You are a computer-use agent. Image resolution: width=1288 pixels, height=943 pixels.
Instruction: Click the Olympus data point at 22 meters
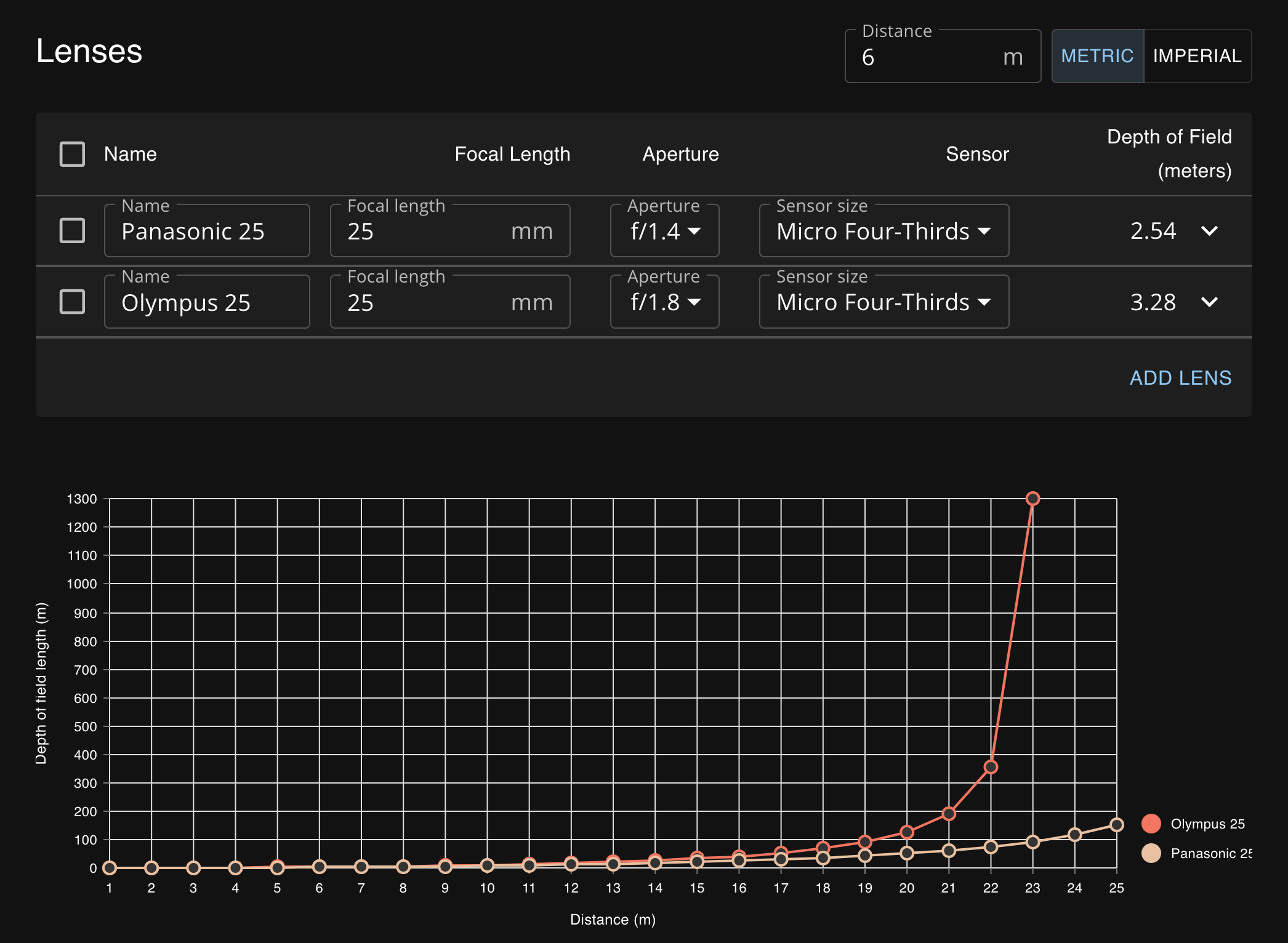[991, 767]
